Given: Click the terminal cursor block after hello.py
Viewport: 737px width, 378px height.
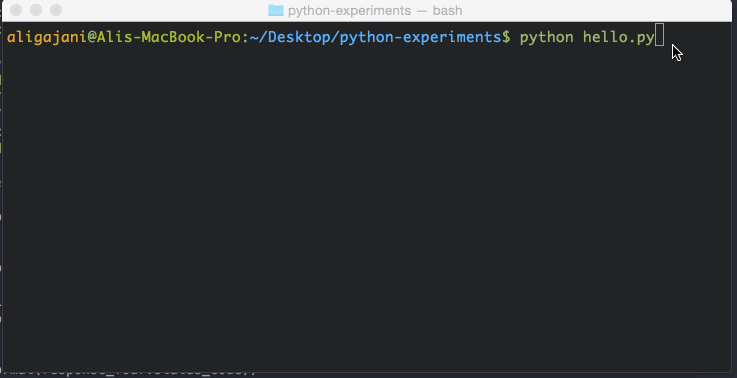Looking at the screenshot, I should [659, 35].
